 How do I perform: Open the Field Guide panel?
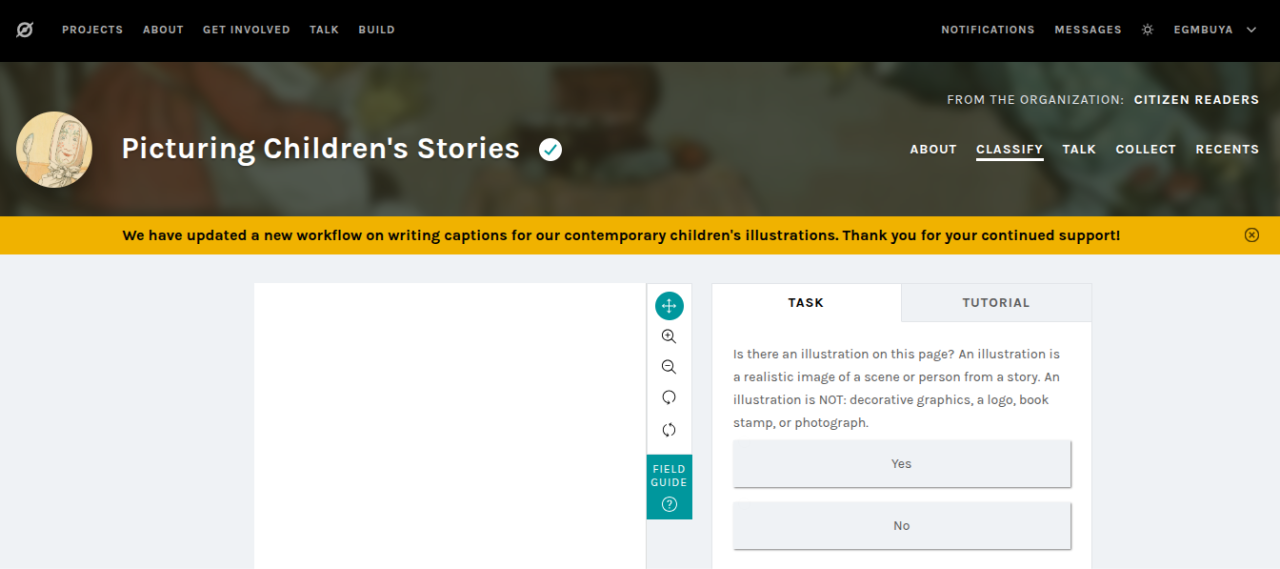pyautogui.click(x=669, y=486)
